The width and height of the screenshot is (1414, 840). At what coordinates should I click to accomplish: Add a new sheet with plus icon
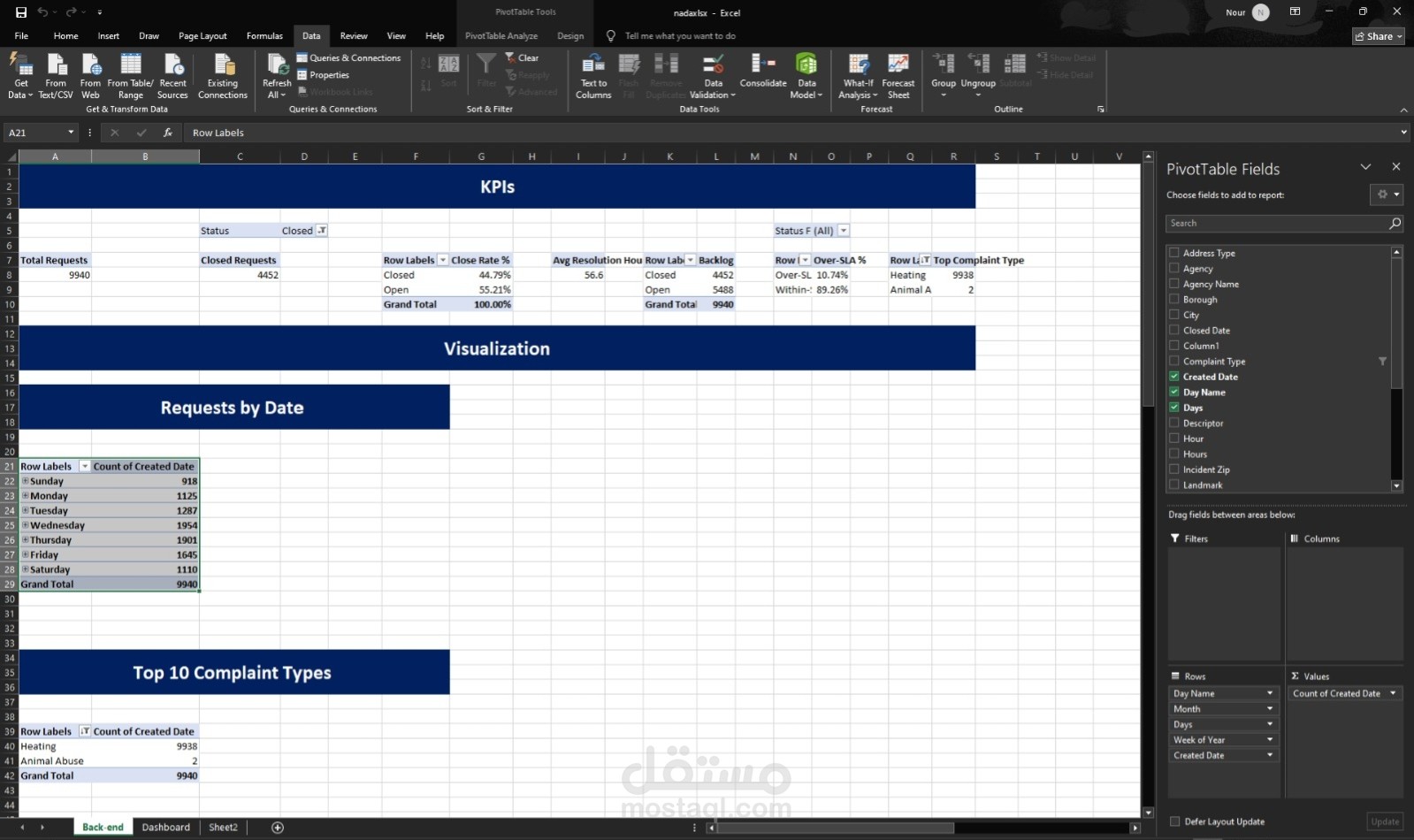pyautogui.click(x=278, y=828)
